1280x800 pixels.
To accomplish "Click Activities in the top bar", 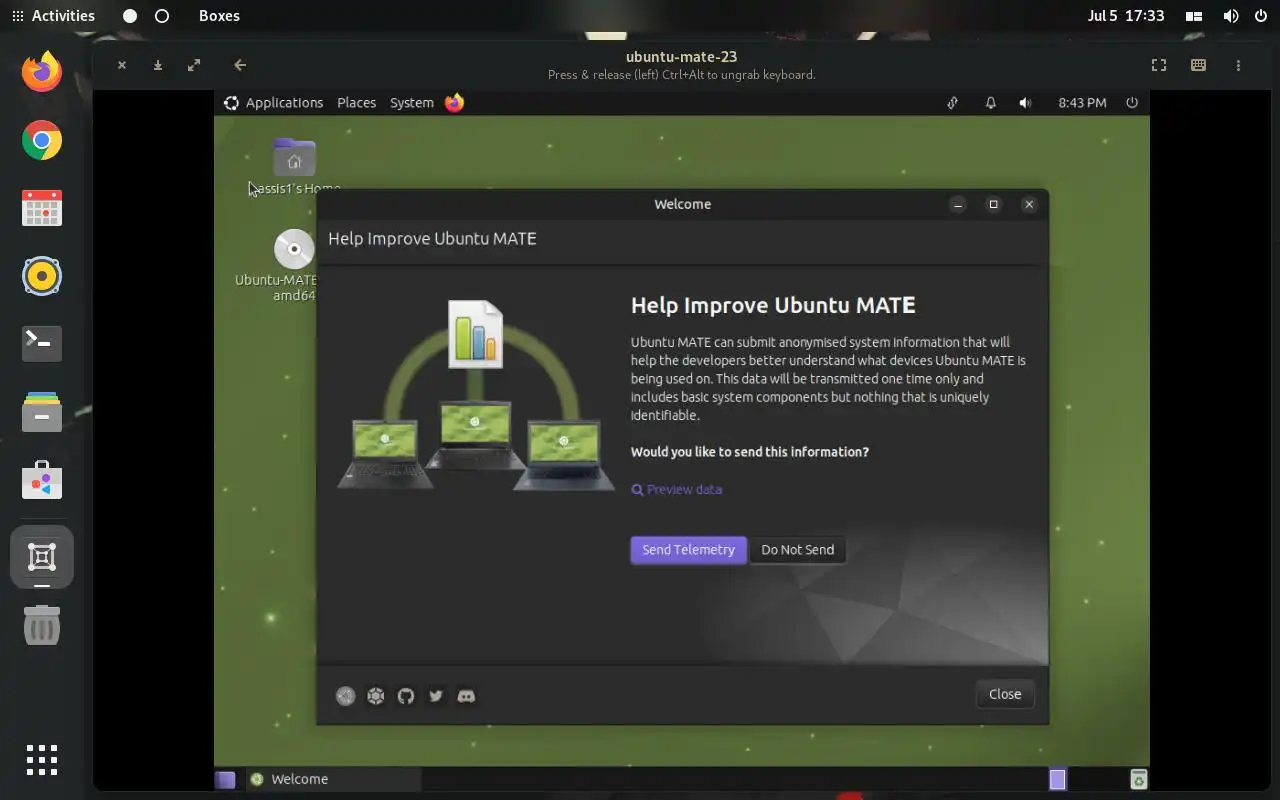I will point(53,16).
